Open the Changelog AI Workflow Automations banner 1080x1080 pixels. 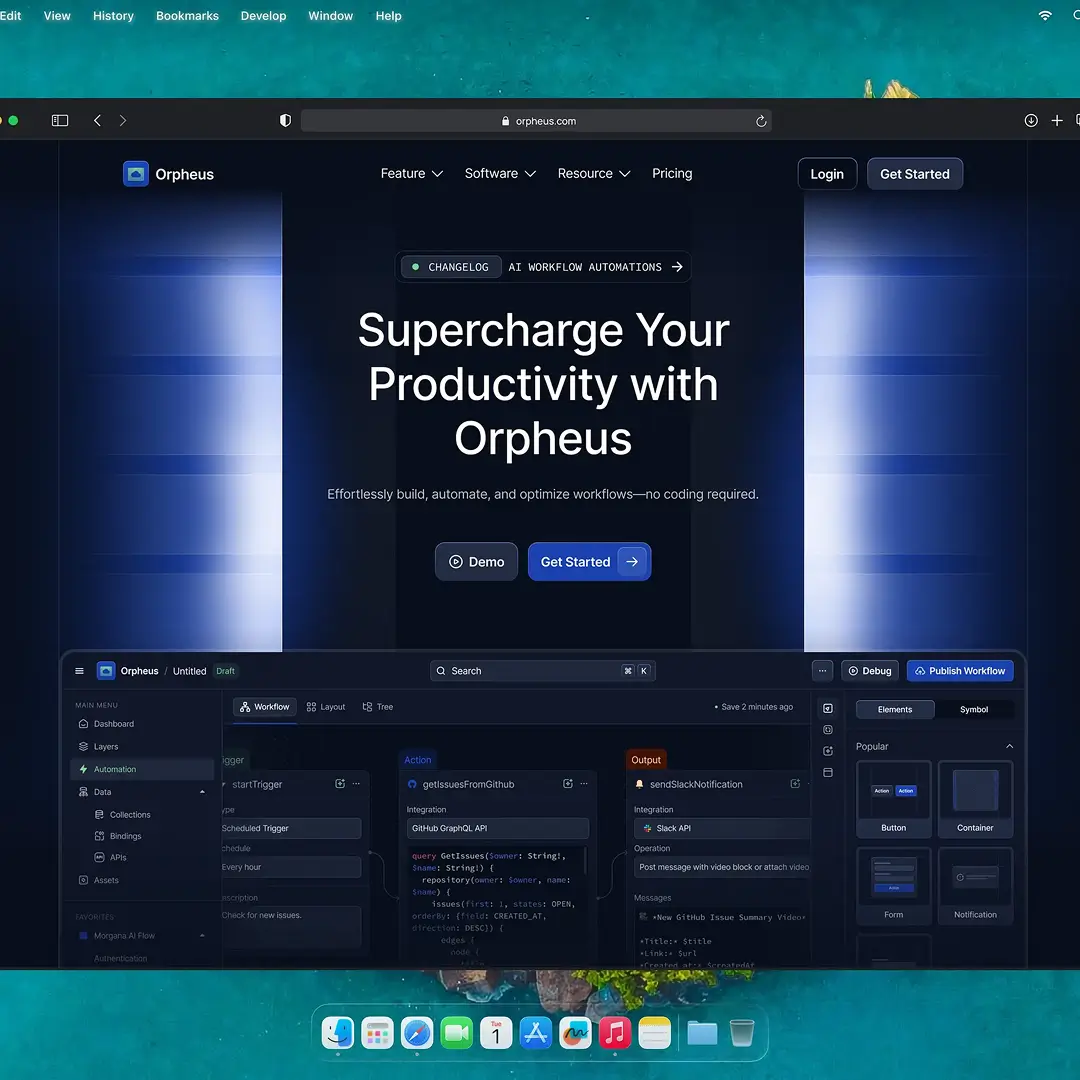click(543, 267)
